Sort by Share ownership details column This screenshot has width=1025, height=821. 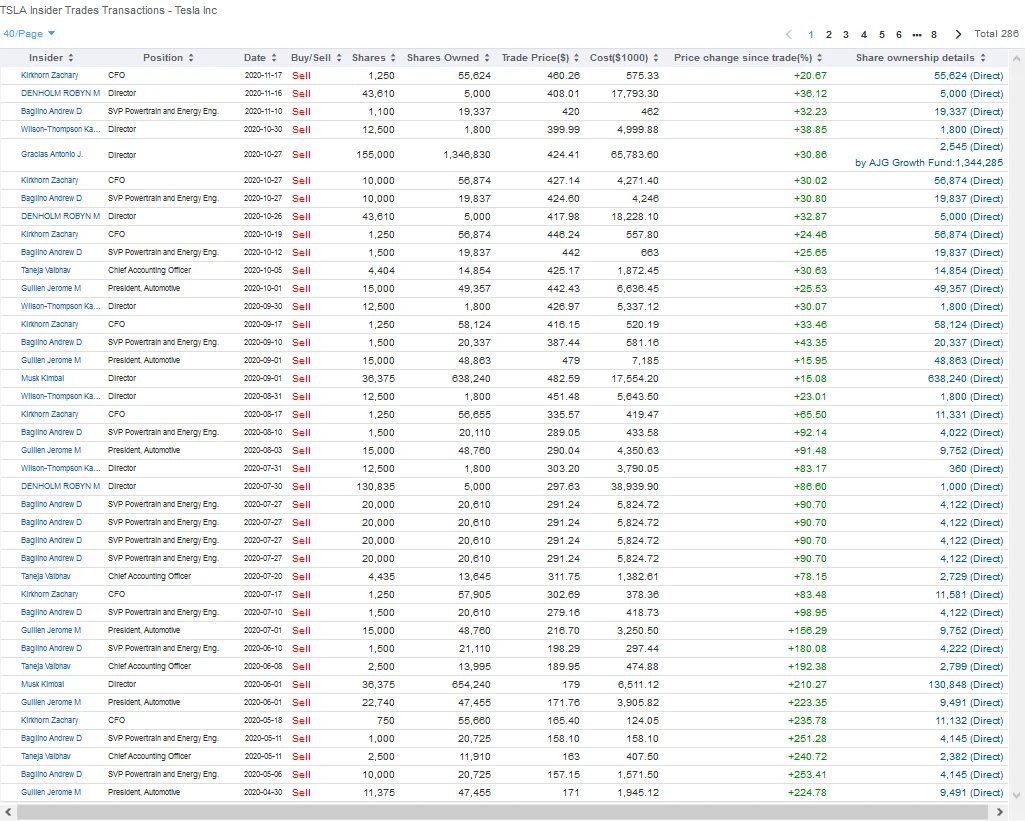point(920,58)
